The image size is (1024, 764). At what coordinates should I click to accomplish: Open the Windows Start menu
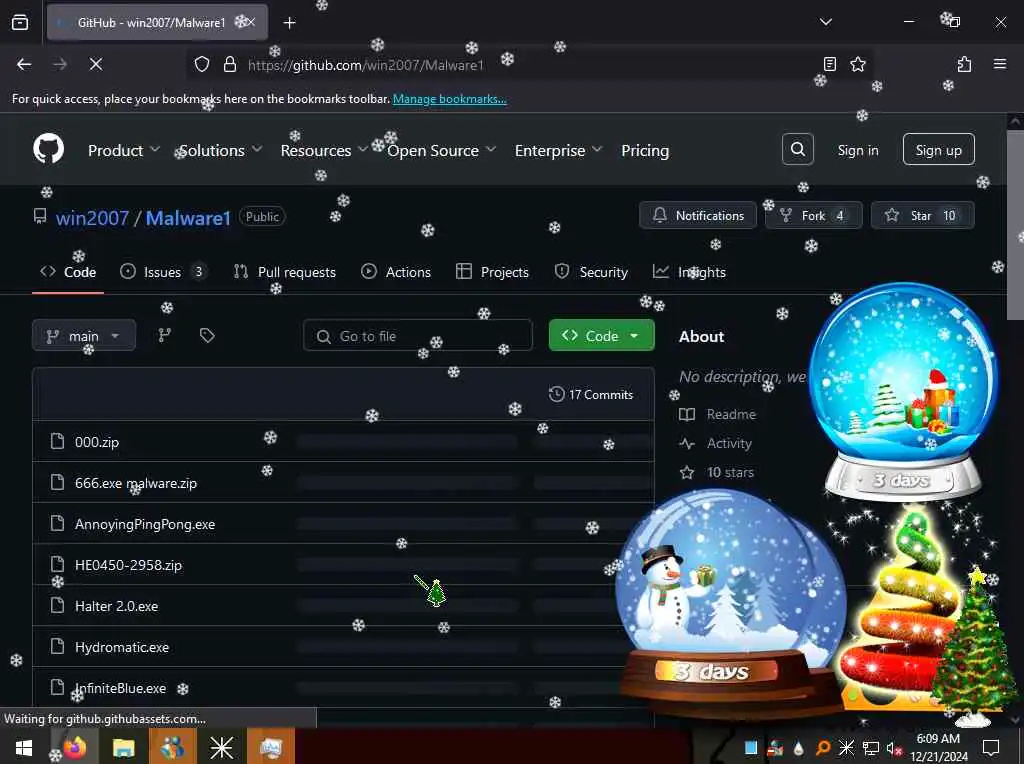coord(24,747)
